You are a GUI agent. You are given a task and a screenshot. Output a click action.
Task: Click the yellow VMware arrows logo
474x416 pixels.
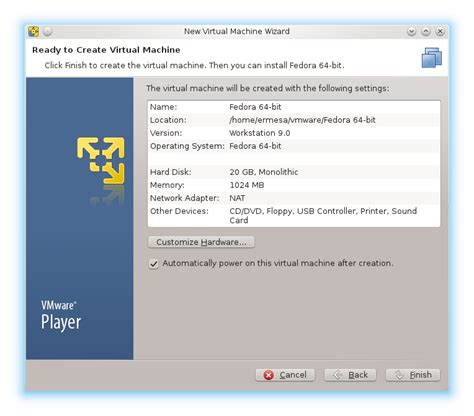[x=101, y=160]
